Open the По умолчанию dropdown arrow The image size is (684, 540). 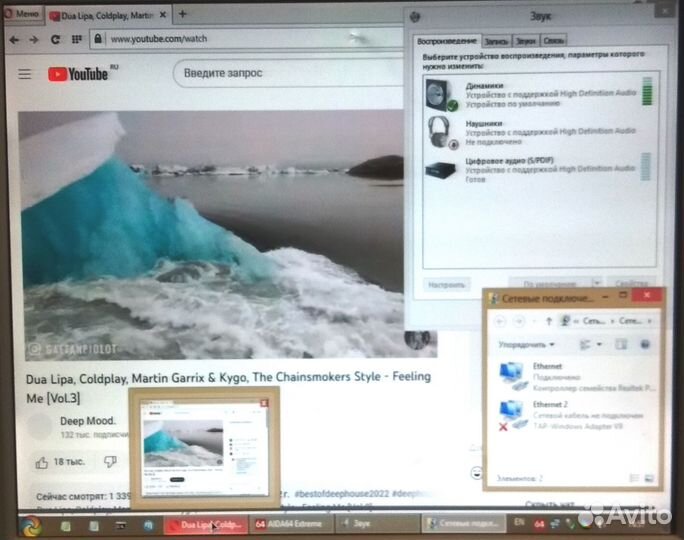[x=596, y=284]
